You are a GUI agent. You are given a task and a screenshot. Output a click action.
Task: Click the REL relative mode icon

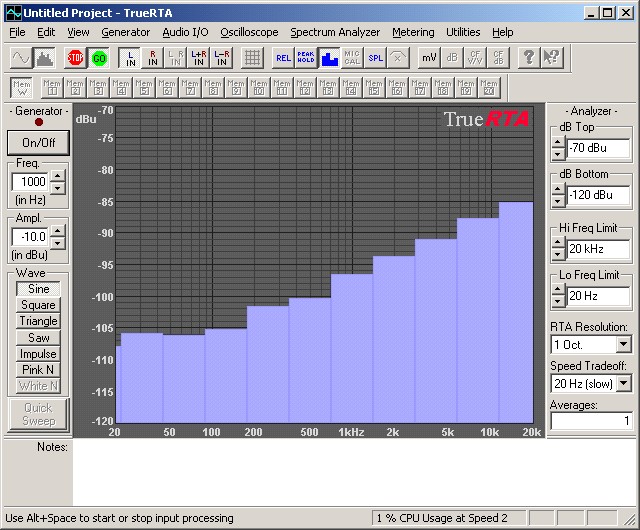coord(283,57)
